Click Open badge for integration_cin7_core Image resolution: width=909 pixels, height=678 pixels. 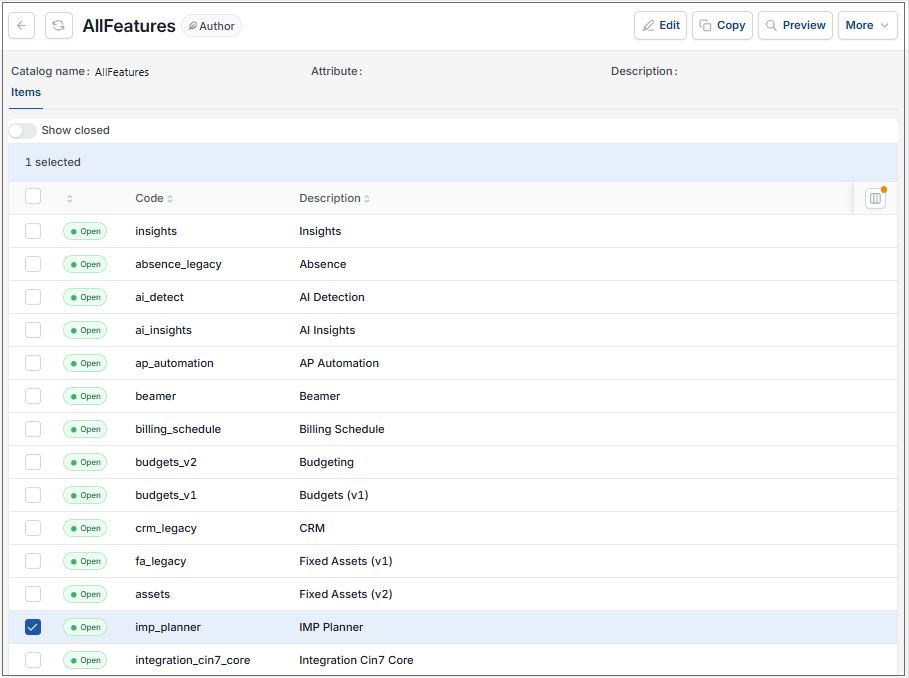click(85, 660)
